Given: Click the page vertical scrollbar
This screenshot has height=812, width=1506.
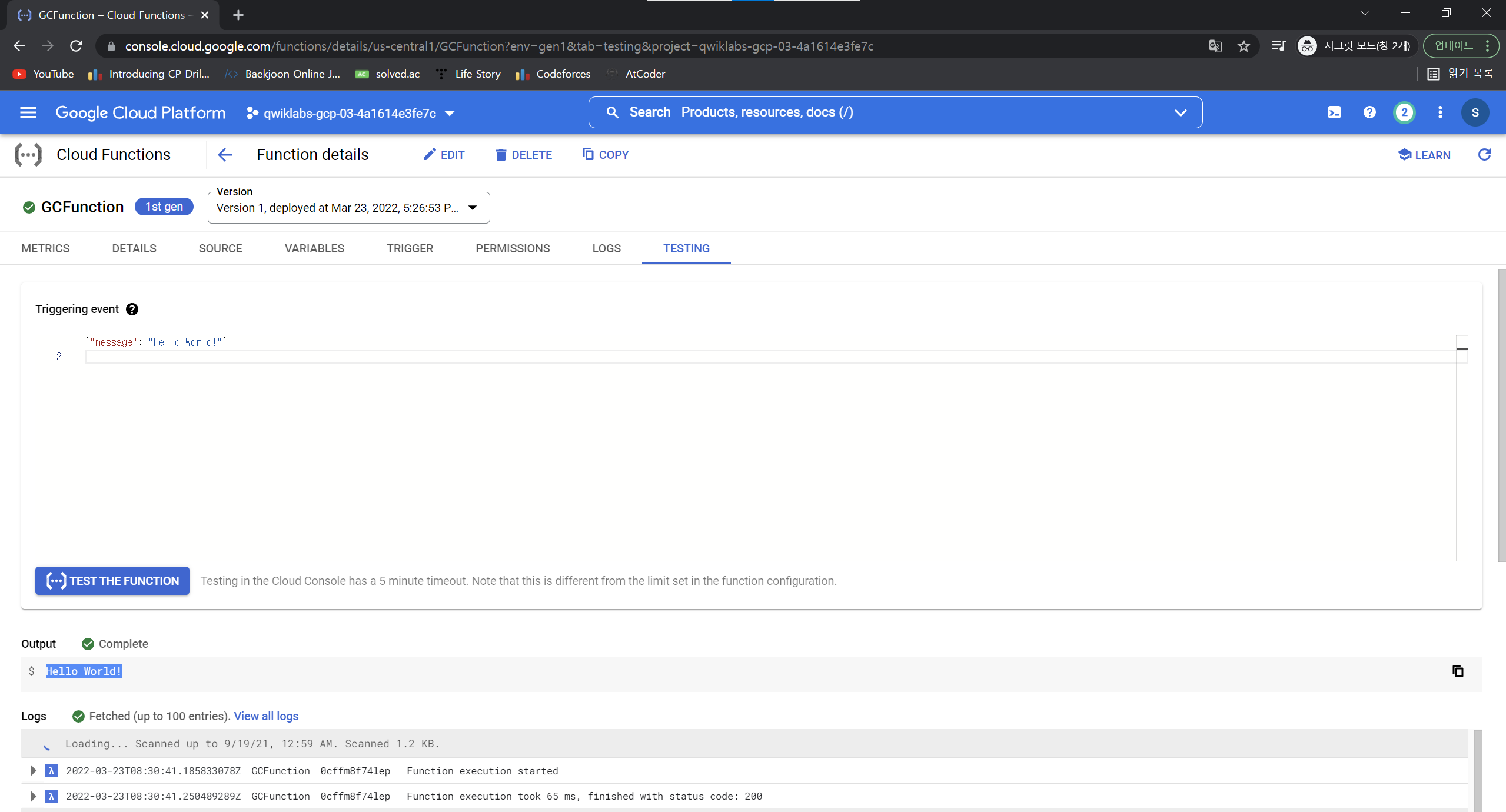Looking at the screenshot, I should coord(1501,415).
